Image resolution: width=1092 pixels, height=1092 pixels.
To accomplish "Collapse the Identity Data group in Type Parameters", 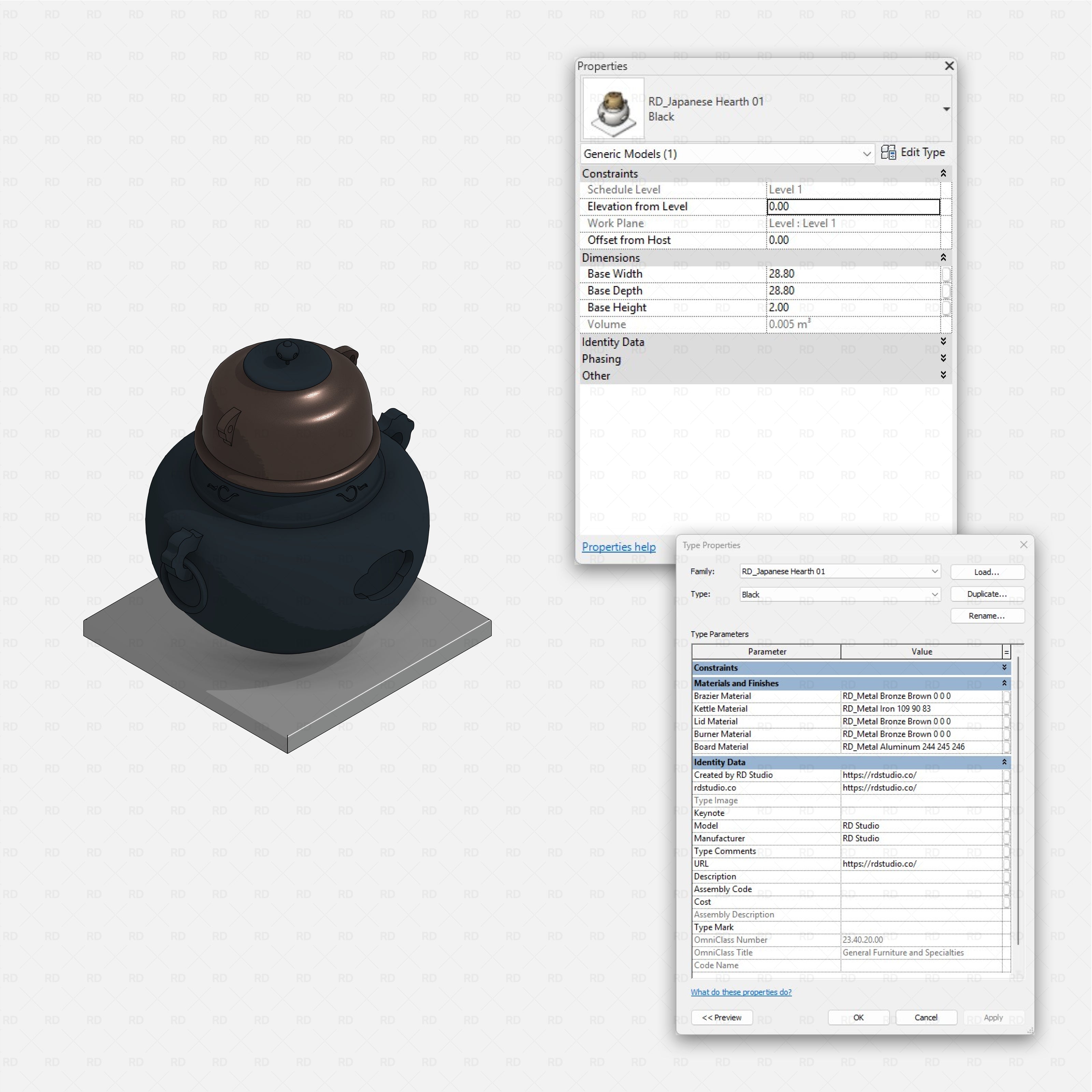I will [1004, 762].
